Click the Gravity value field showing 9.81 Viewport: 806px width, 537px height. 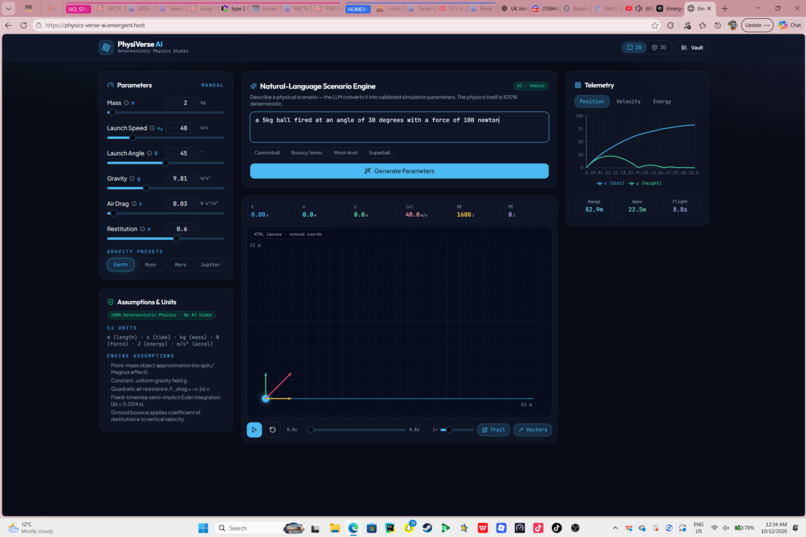click(x=181, y=178)
